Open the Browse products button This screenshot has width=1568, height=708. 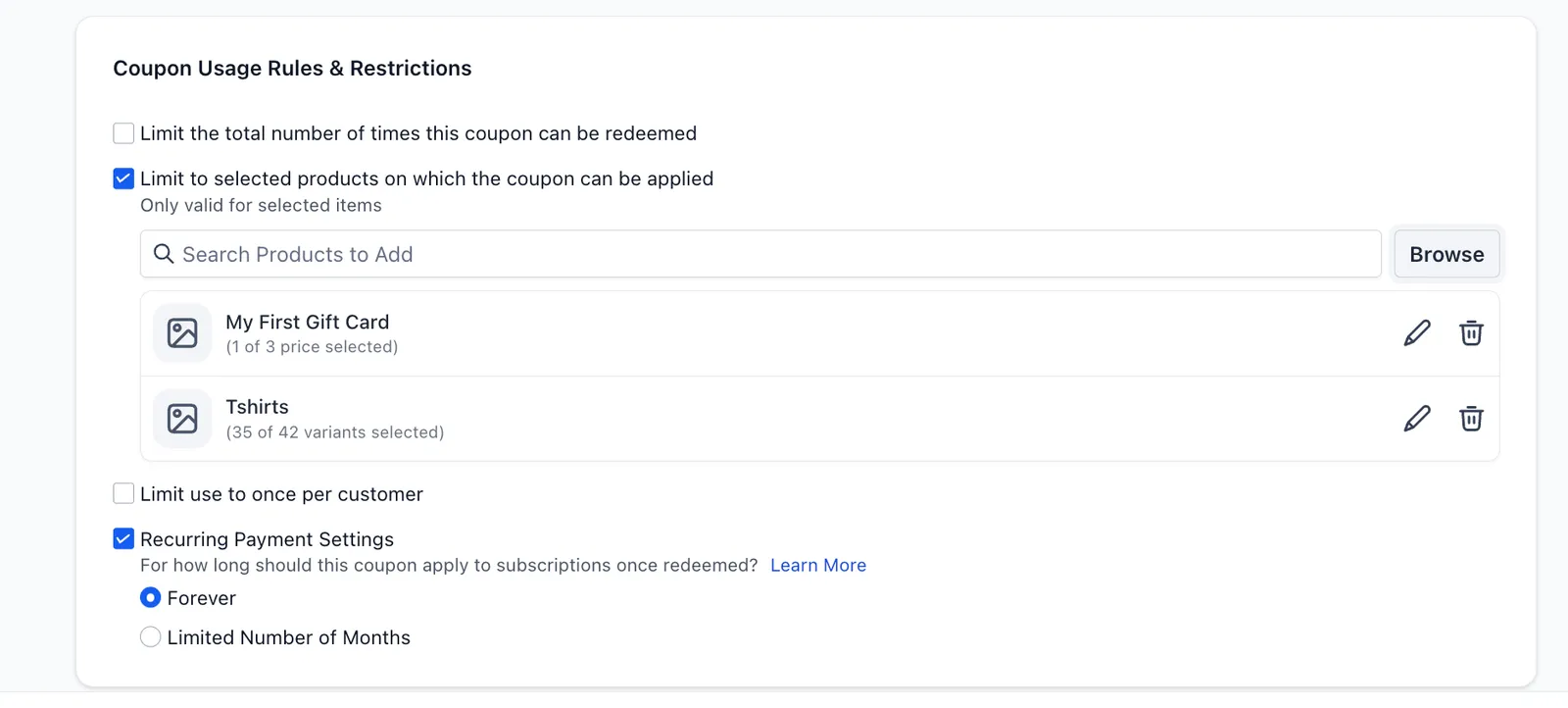click(x=1446, y=254)
